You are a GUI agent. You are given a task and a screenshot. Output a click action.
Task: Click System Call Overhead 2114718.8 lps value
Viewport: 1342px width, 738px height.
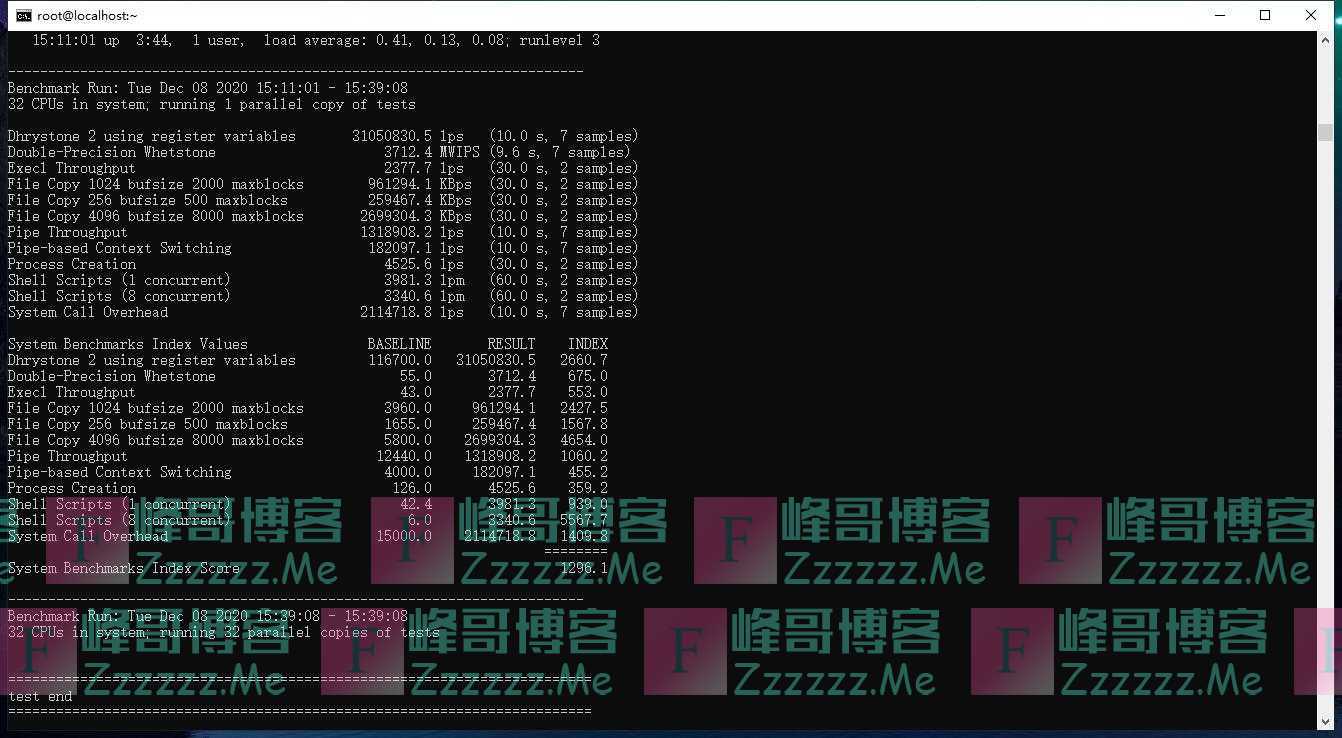tap(412, 313)
